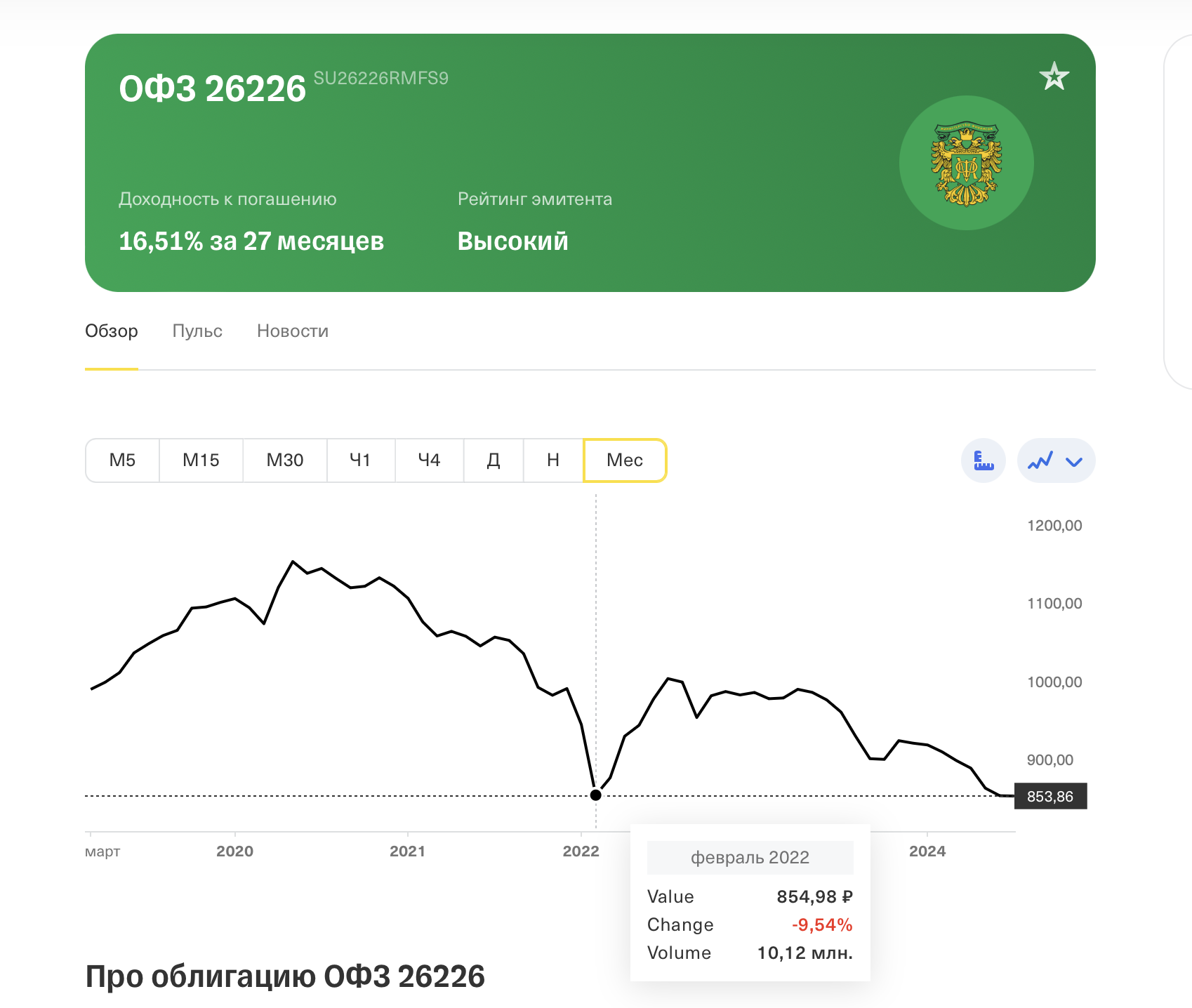The width and height of the screenshot is (1192, 1008).
Task: Expand chart type dropdown chevron
Action: [x=1074, y=461]
